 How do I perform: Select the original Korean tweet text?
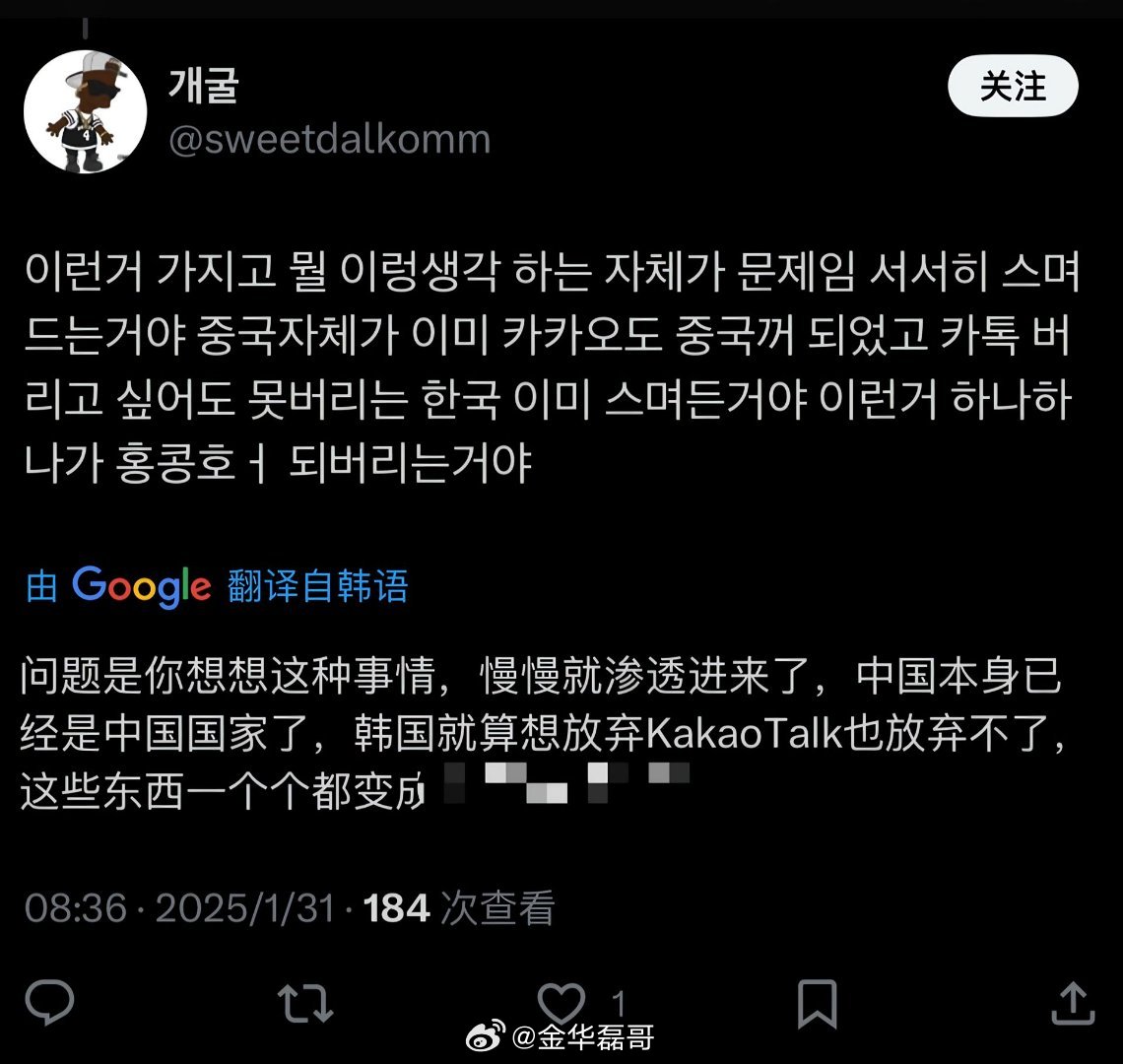(552, 367)
